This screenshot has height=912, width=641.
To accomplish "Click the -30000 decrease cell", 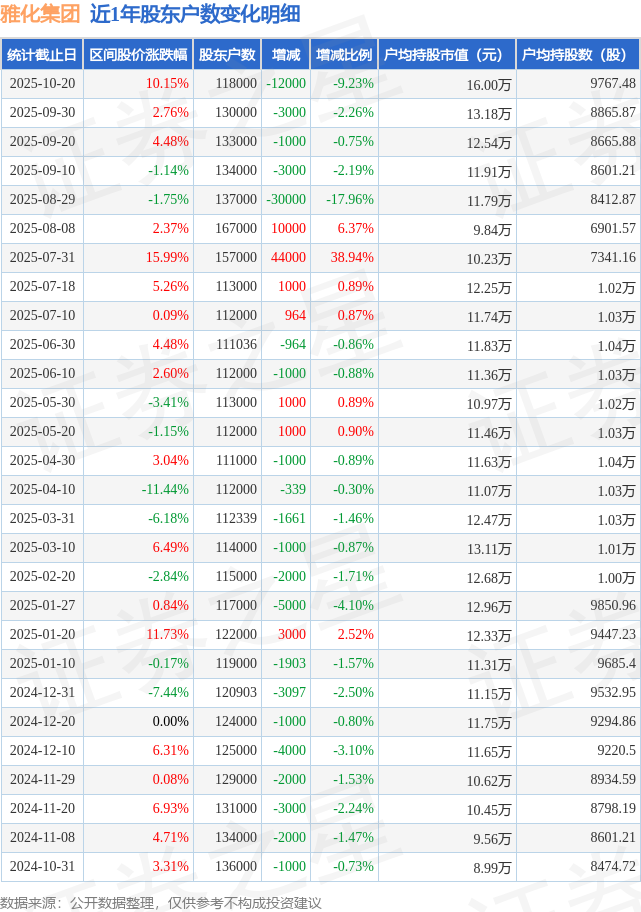I will pyautogui.click(x=286, y=200).
